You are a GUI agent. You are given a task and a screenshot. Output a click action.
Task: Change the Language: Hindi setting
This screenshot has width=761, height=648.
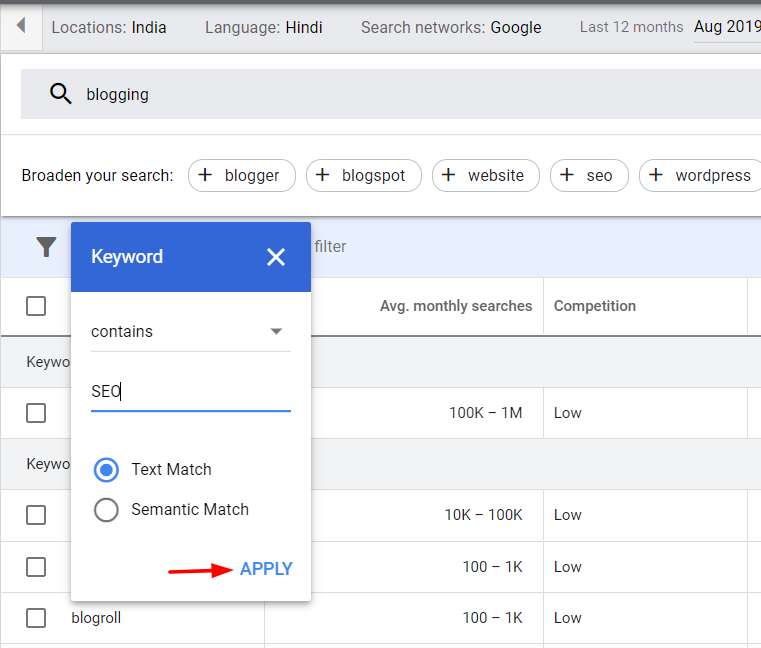pos(264,27)
